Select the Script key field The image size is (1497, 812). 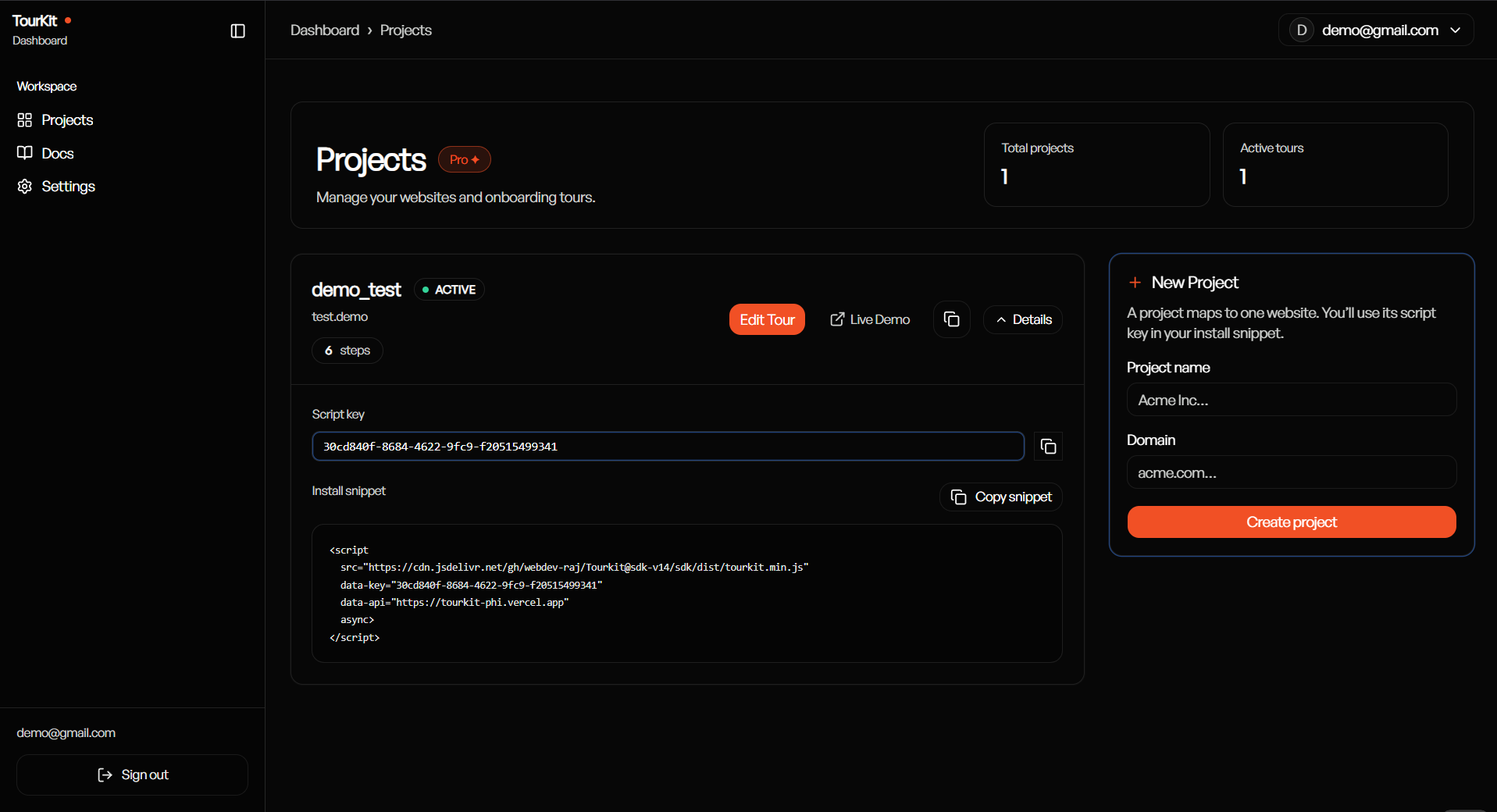pyautogui.click(x=668, y=447)
